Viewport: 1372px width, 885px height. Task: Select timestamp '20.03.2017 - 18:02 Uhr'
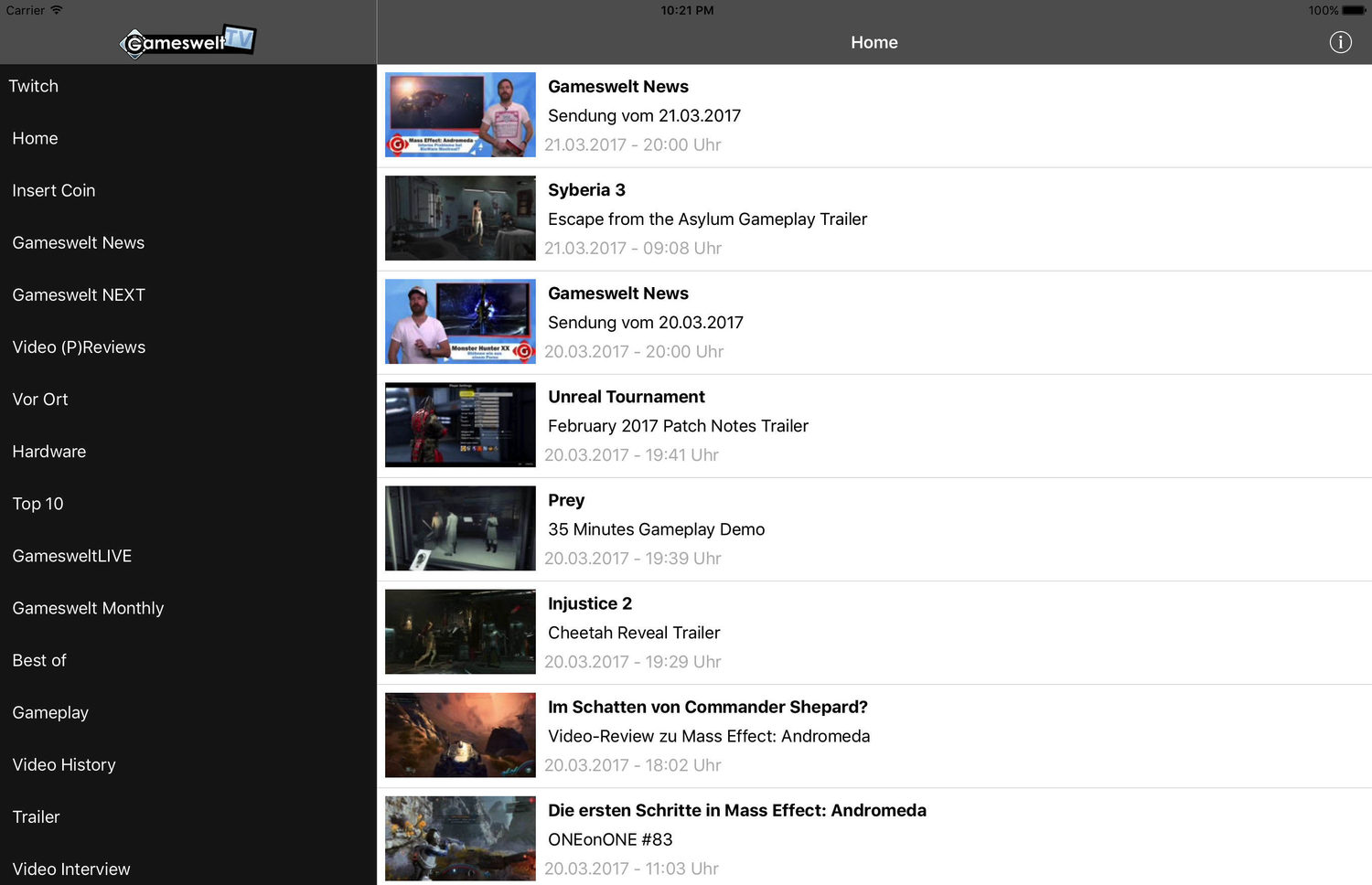(633, 764)
